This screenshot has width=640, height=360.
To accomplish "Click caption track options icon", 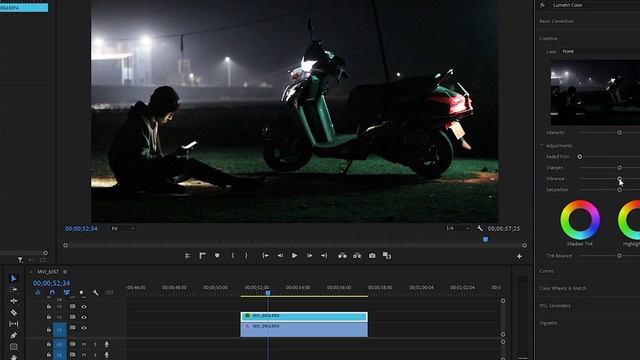I will (110, 293).
